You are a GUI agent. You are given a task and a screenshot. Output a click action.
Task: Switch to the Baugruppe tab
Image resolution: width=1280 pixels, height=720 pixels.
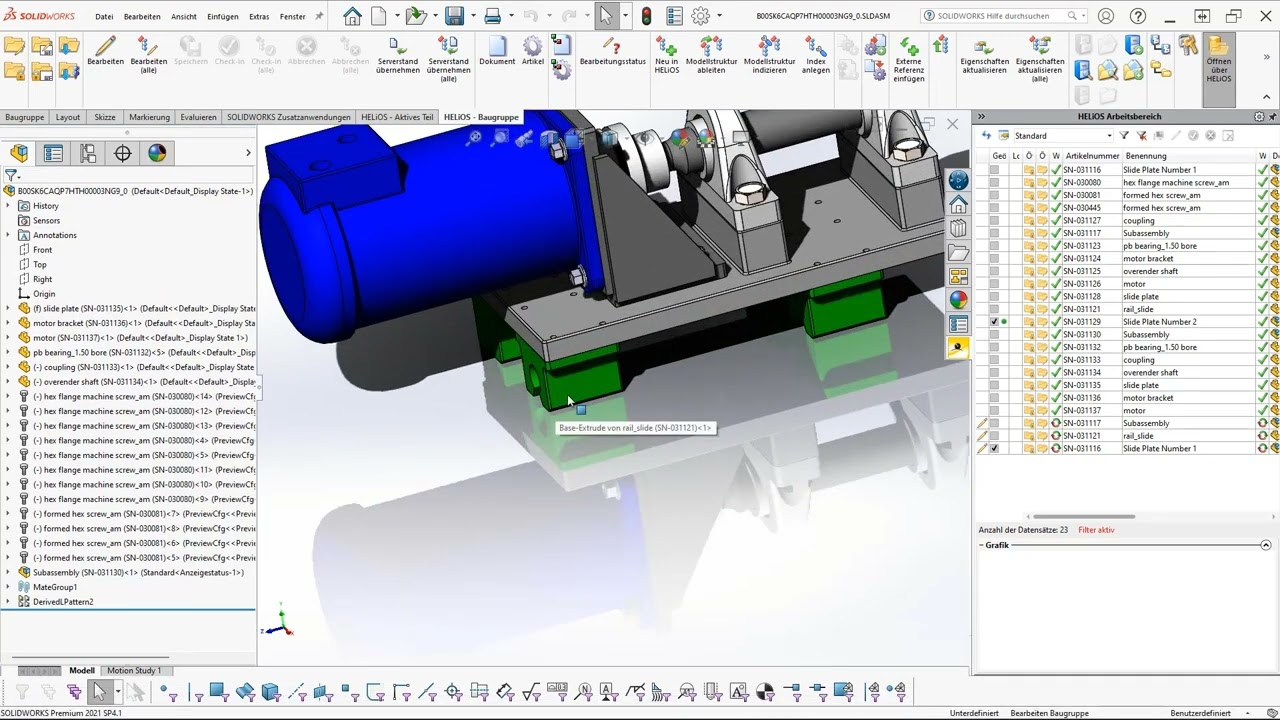[25, 117]
